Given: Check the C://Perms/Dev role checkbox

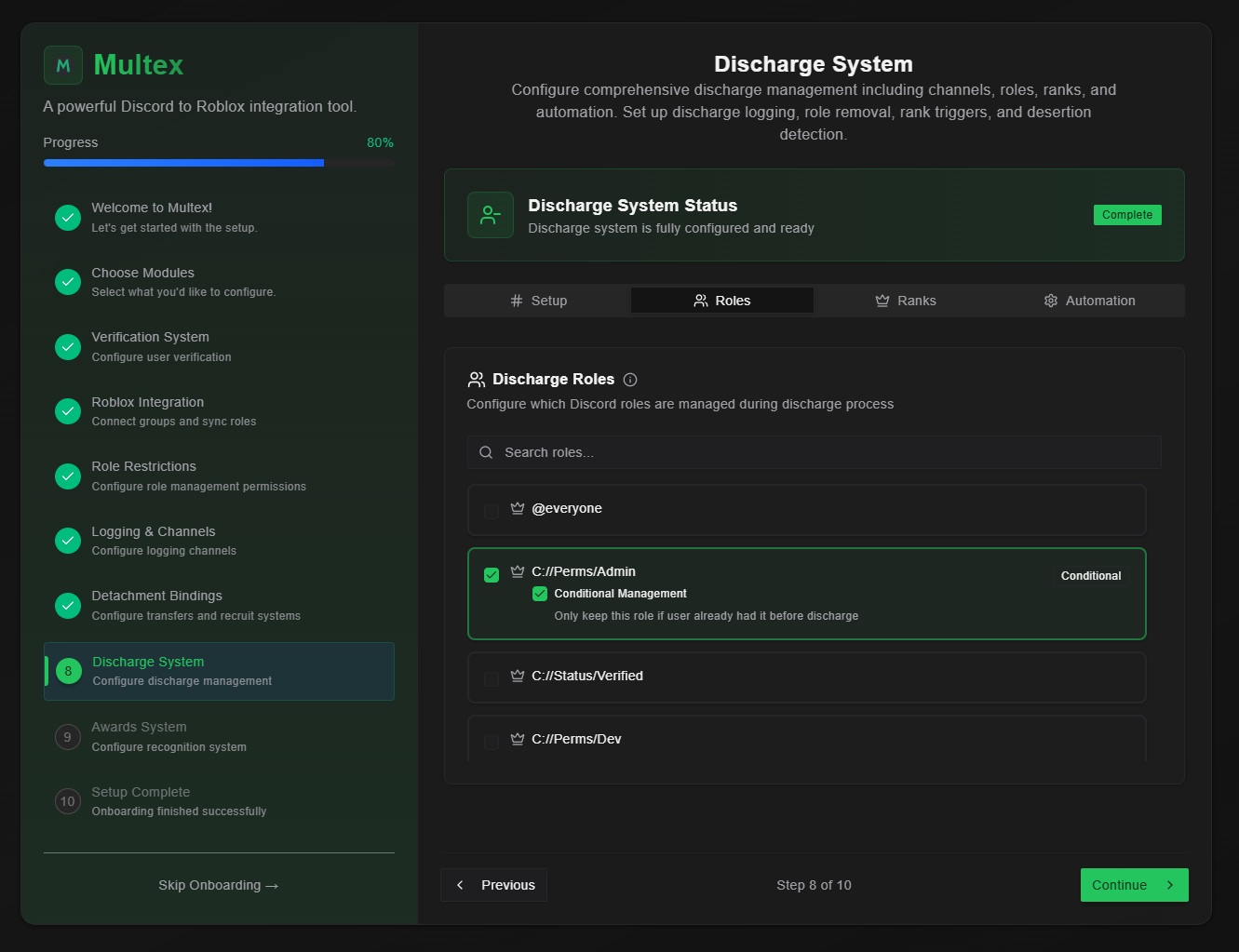Looking at the screenshot, I should tap(492, 742).
